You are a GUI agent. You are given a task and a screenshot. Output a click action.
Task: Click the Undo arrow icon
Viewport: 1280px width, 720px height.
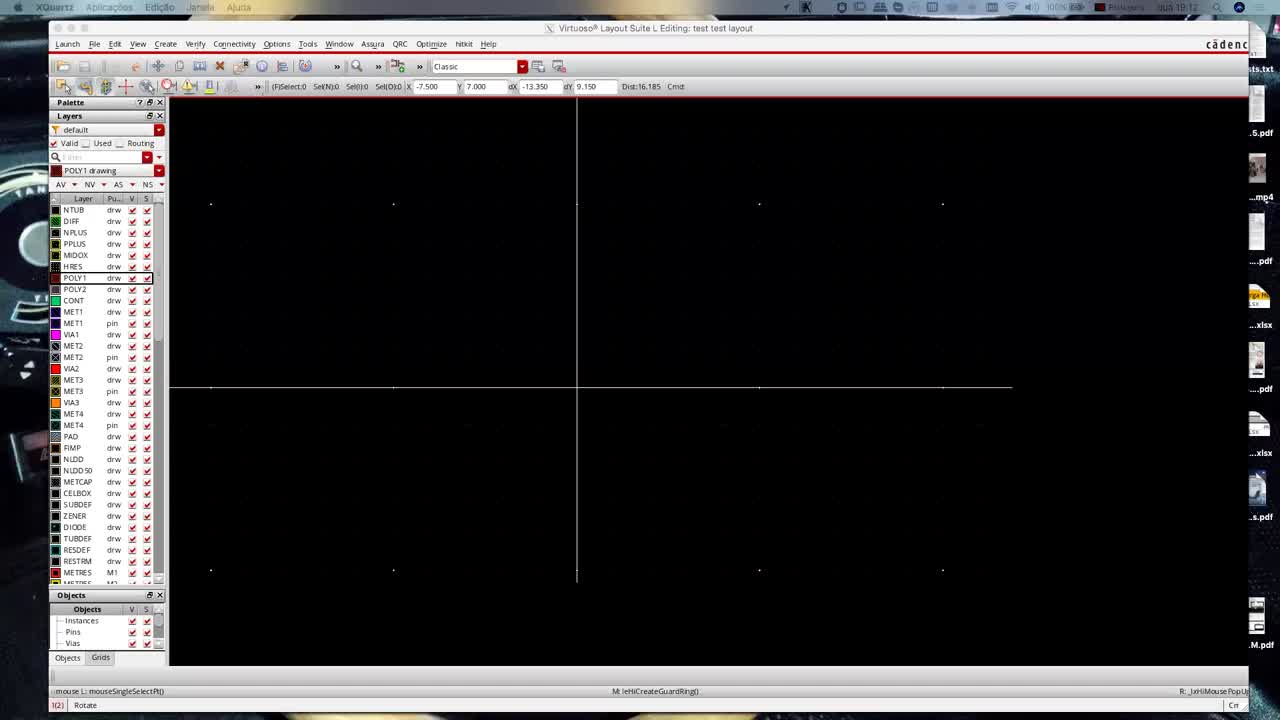pos(136,66)
